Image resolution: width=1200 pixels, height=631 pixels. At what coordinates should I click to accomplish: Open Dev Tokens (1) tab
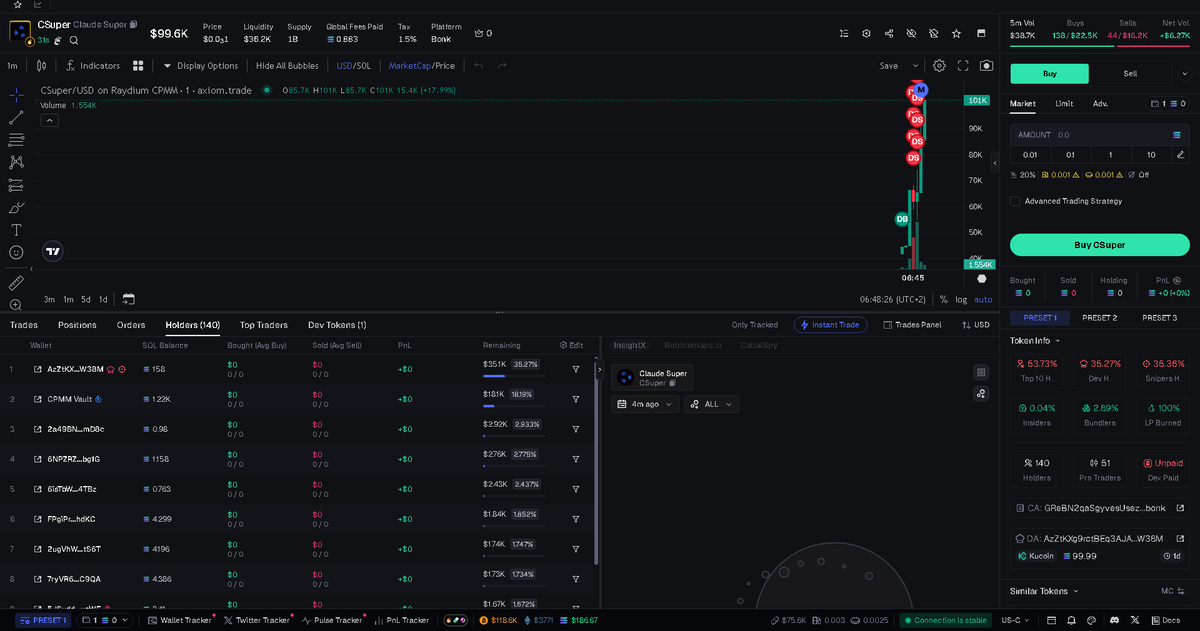click(337, 325)
